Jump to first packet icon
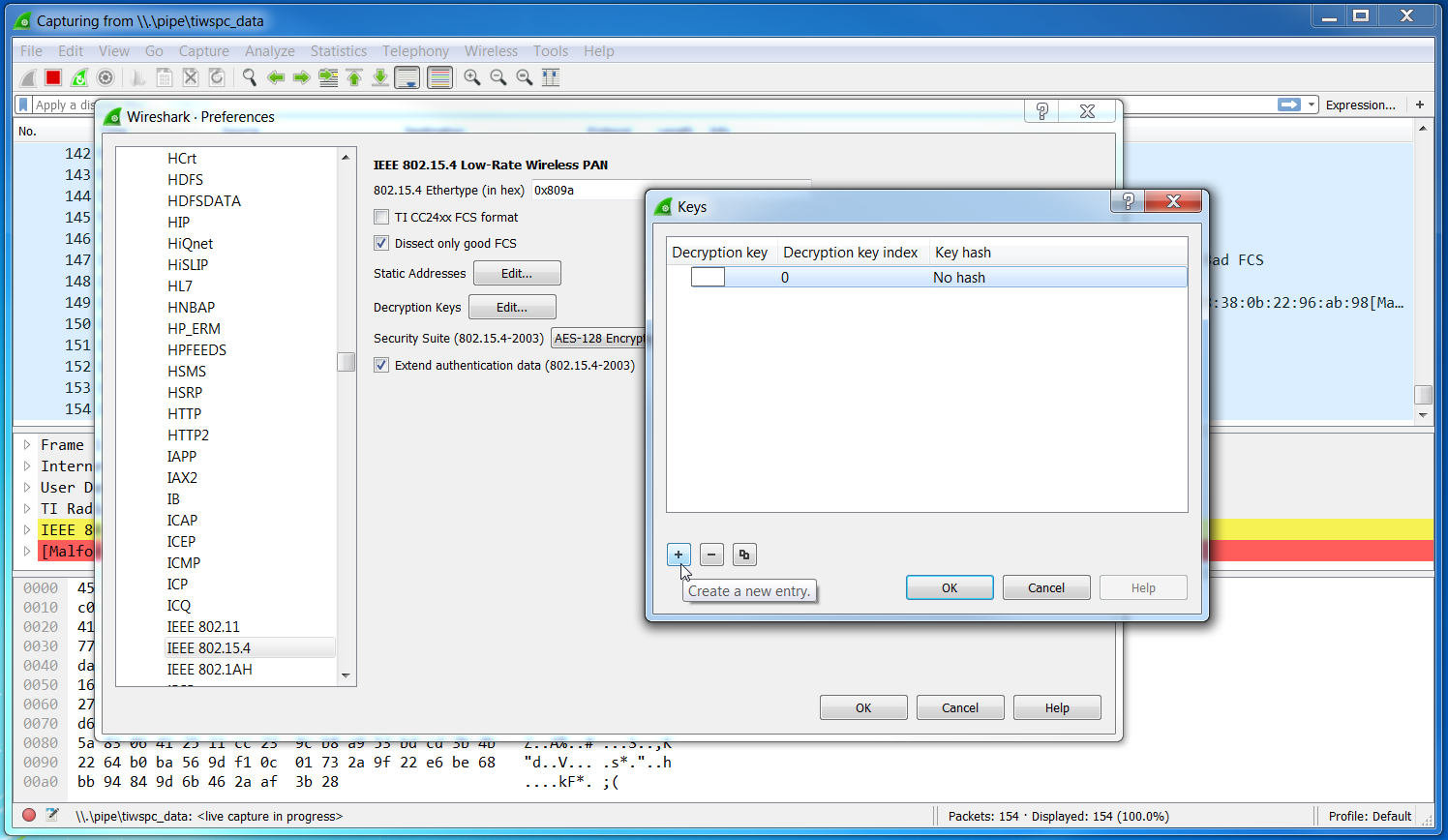 coord(354,77)
